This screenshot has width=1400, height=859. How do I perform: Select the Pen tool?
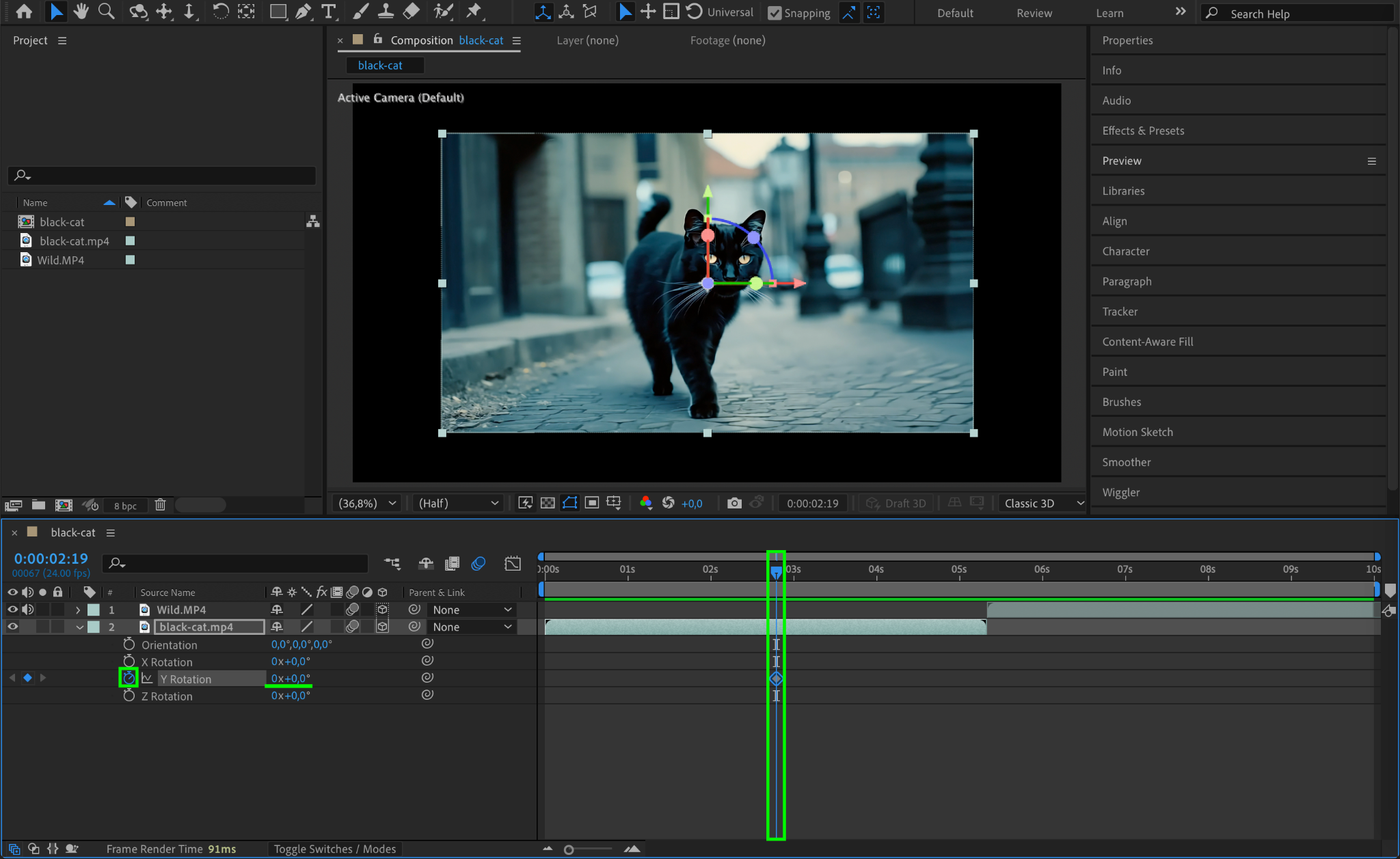(303, 12)
